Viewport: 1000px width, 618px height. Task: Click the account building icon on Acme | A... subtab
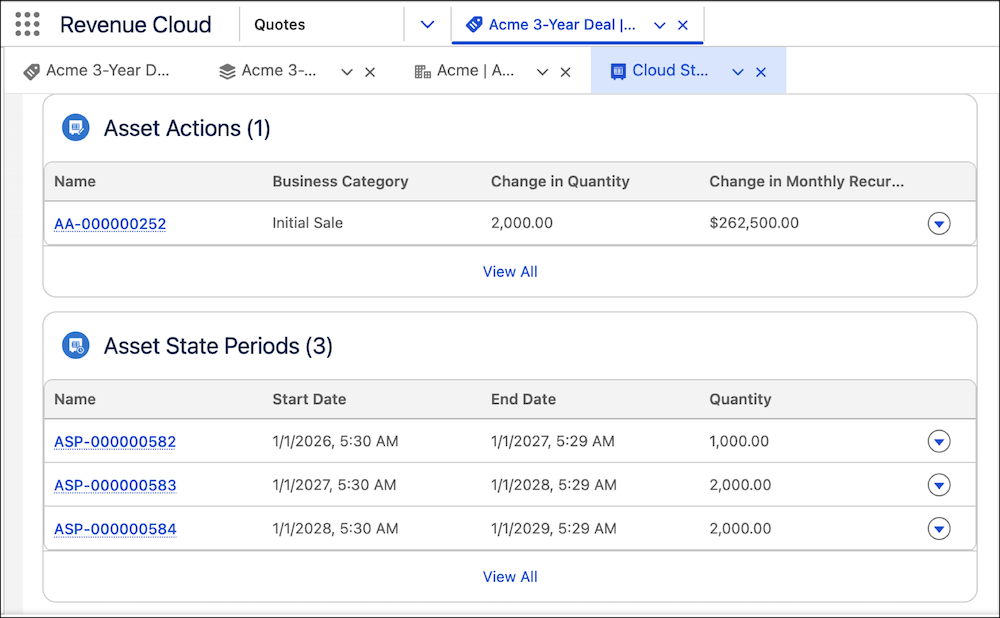pos(422,71)
